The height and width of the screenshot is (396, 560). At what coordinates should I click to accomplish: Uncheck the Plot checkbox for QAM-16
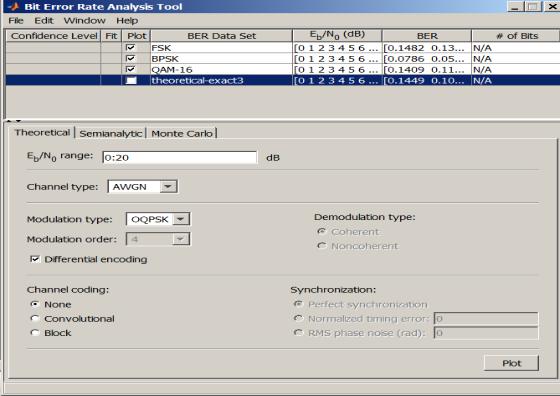[x=131, y=69]
